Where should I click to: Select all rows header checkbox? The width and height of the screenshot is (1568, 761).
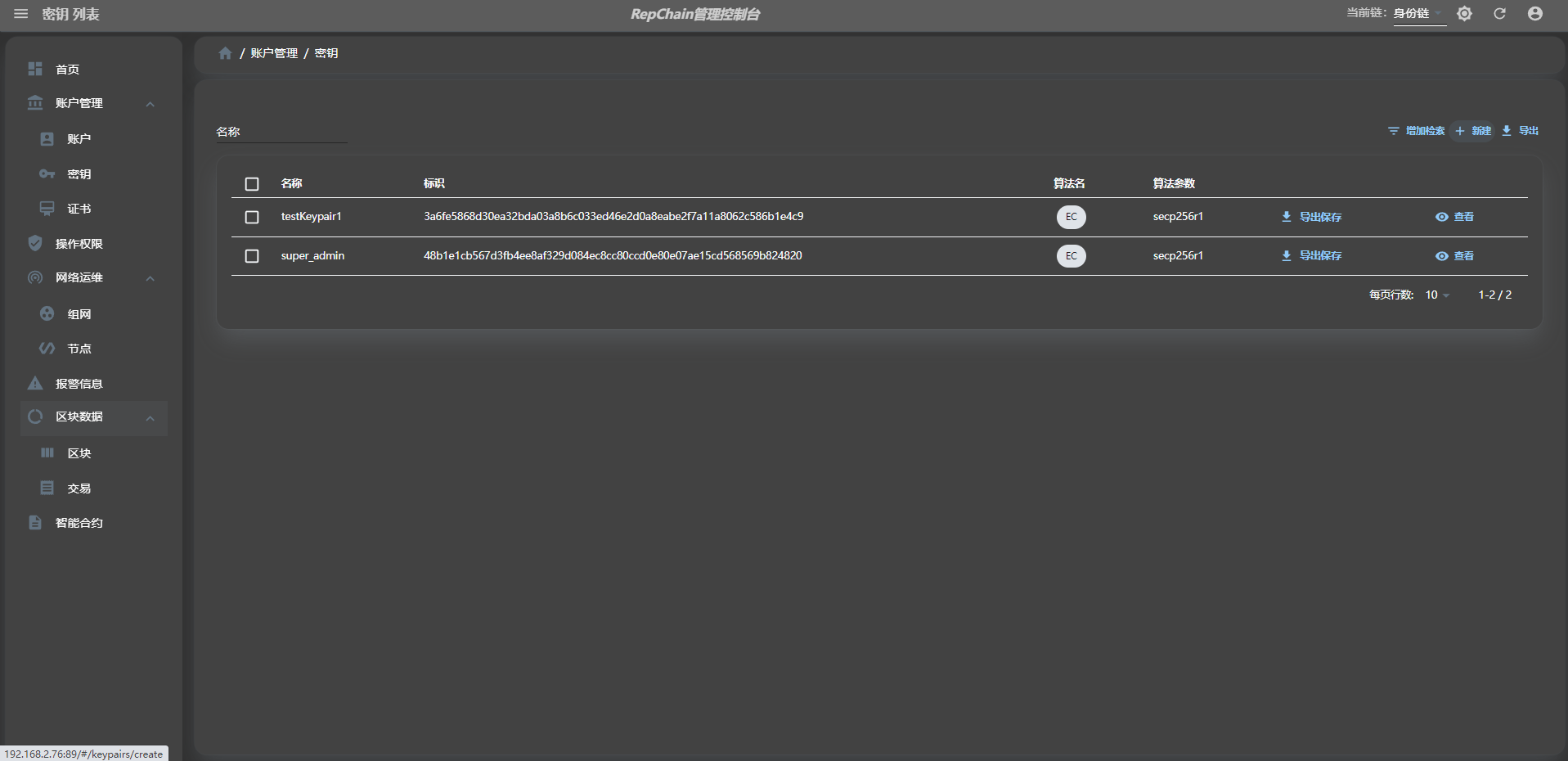point(252,184)
